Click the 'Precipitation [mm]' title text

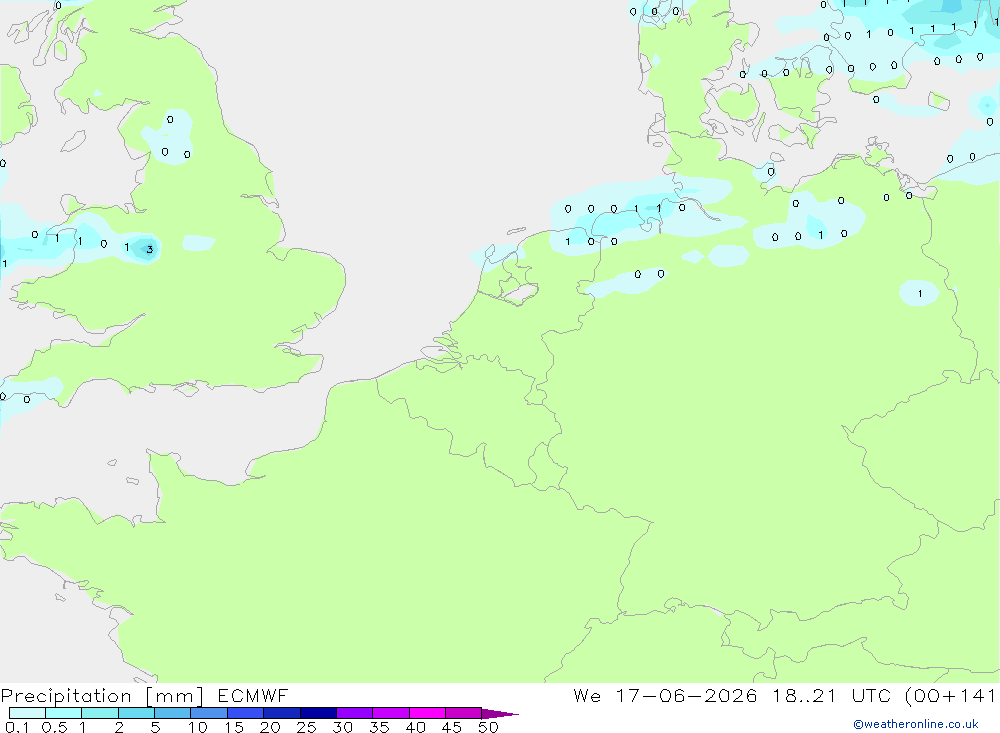102,696
